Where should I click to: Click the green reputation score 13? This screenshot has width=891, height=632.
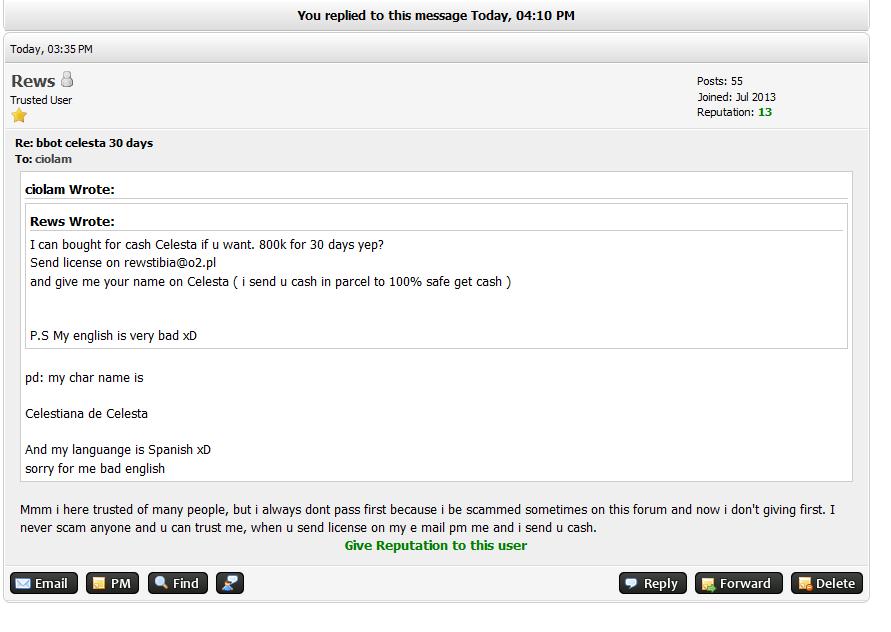765,112
